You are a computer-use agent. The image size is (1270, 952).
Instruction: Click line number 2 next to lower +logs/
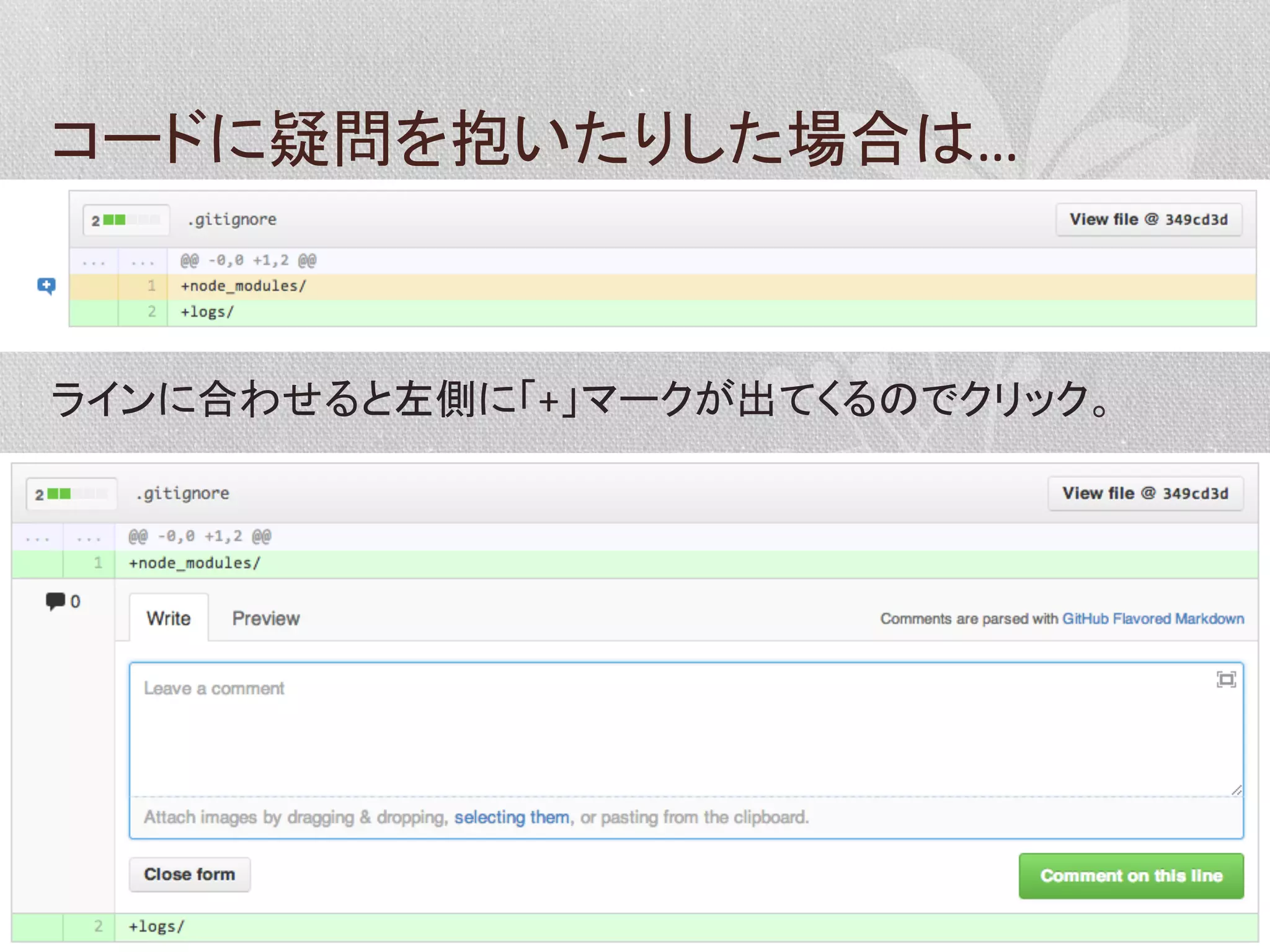pyautogui.click(x=98, y=926)
